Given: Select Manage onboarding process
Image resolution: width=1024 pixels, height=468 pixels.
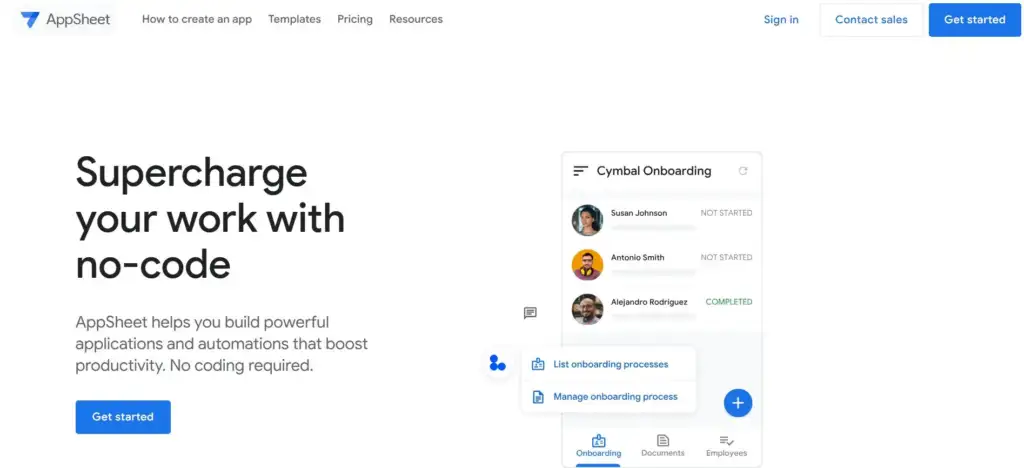Looking at the screenshot, I should click(x=615, y=396).
